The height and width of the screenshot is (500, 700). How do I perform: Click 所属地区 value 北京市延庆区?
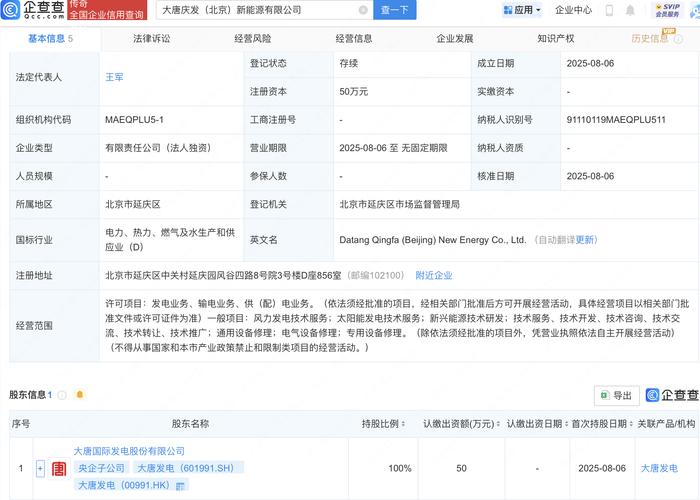[133, 204]
